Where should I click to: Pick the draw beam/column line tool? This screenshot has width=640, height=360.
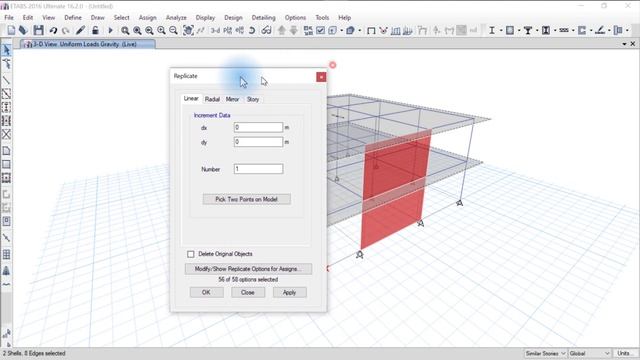point(7,80)
